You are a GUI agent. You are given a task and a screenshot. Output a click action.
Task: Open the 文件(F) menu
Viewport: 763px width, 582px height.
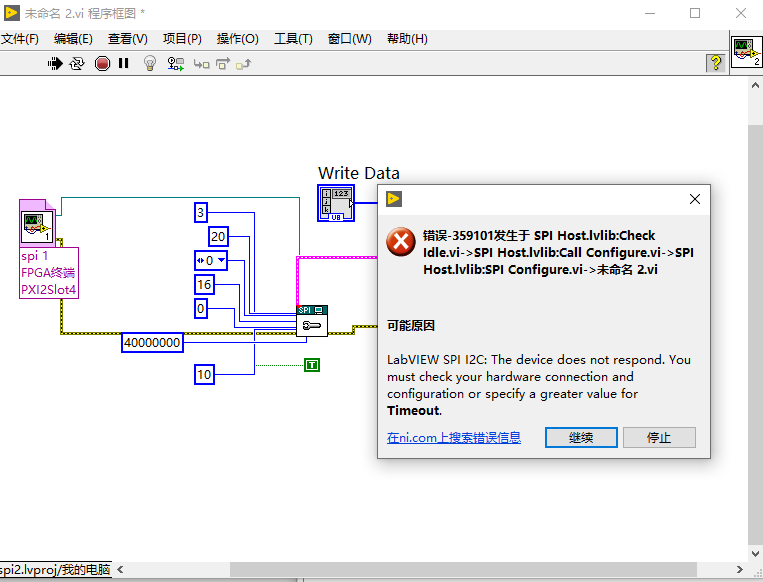(x=19, y=39)
